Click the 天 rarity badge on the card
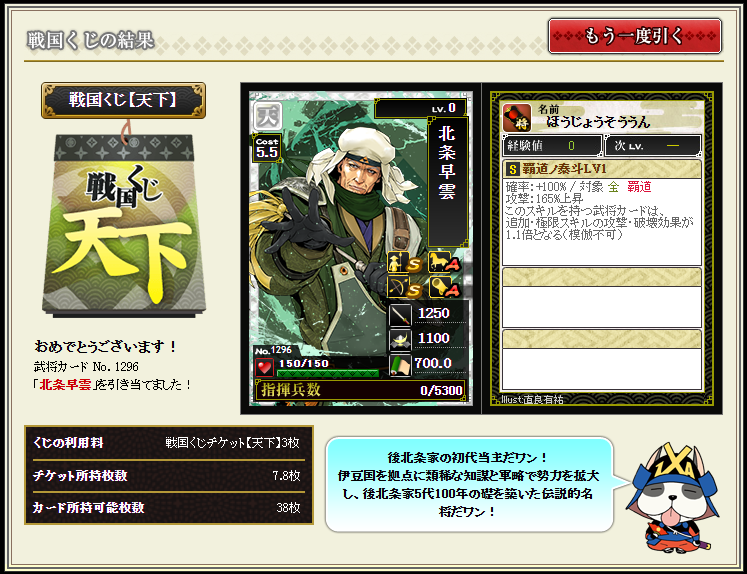This screenshot has height=574, width=747. click(267, 116)
